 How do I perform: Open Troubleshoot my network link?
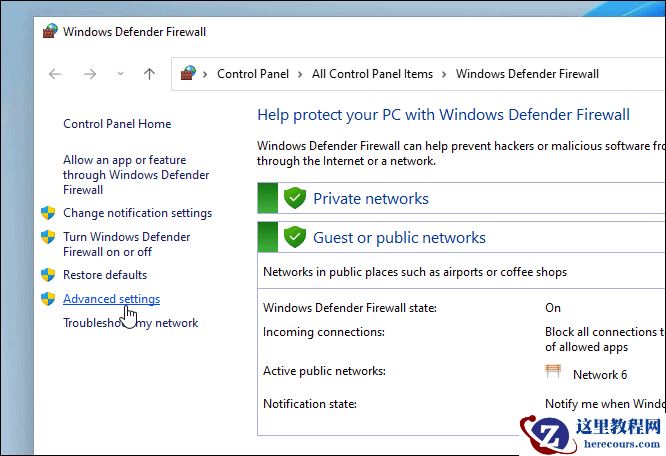(130, 323)
